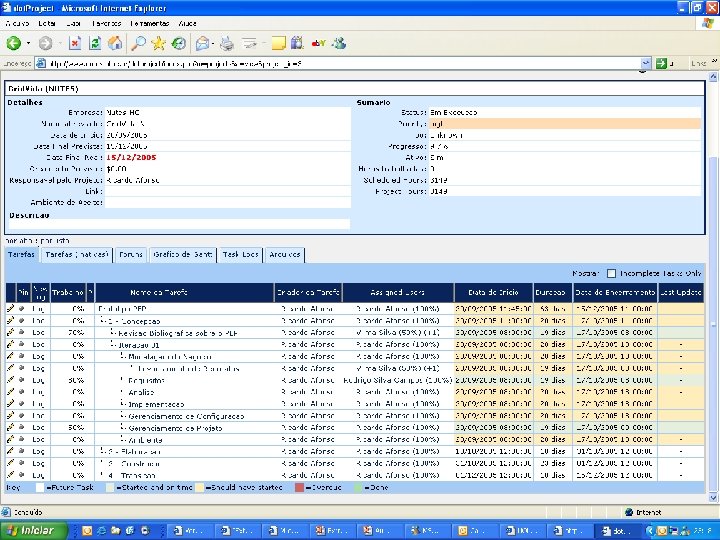Enable the Incomplete Tasks Only checkbox

[x=611, y=273]
